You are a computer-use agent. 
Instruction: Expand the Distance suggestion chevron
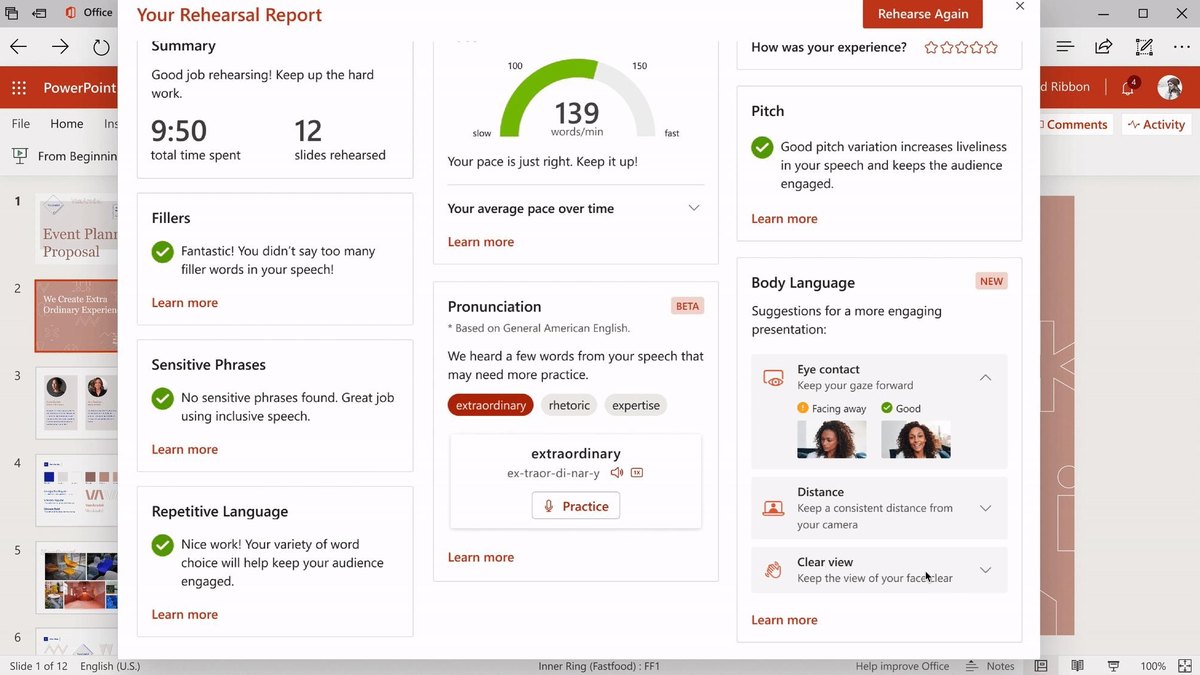985,508
